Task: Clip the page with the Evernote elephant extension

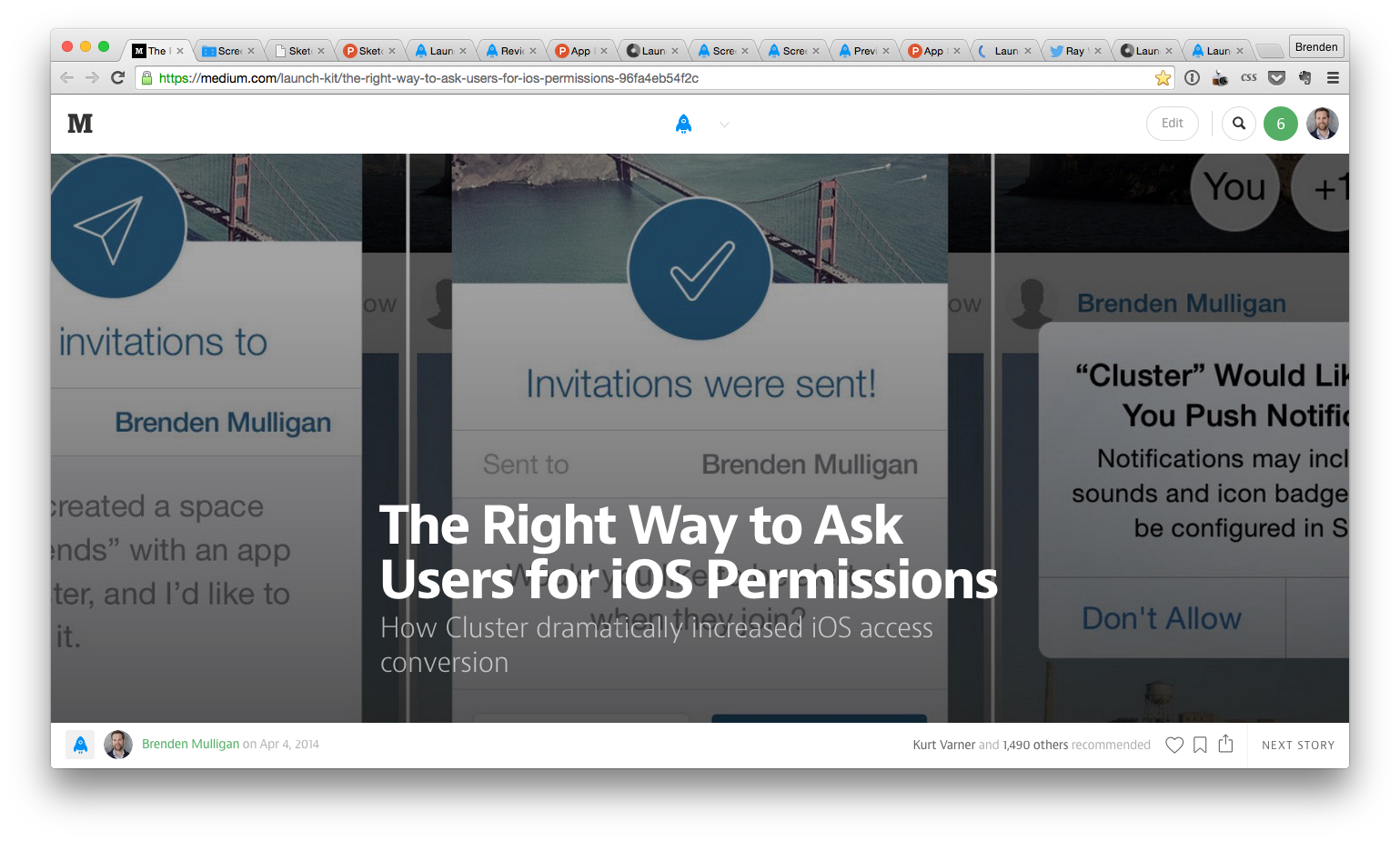Action: 1305,78
